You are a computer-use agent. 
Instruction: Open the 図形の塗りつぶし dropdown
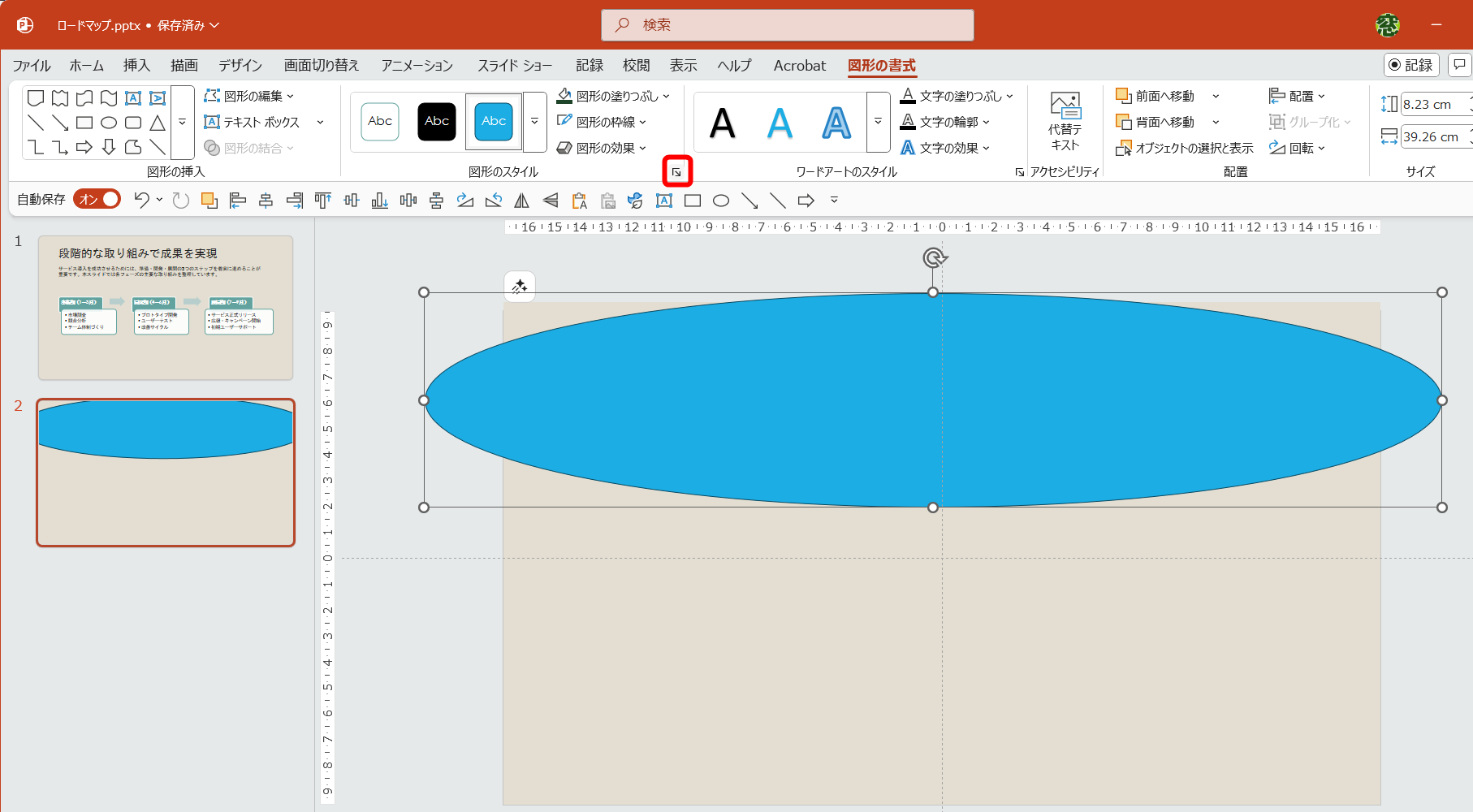tap(613, 96)
